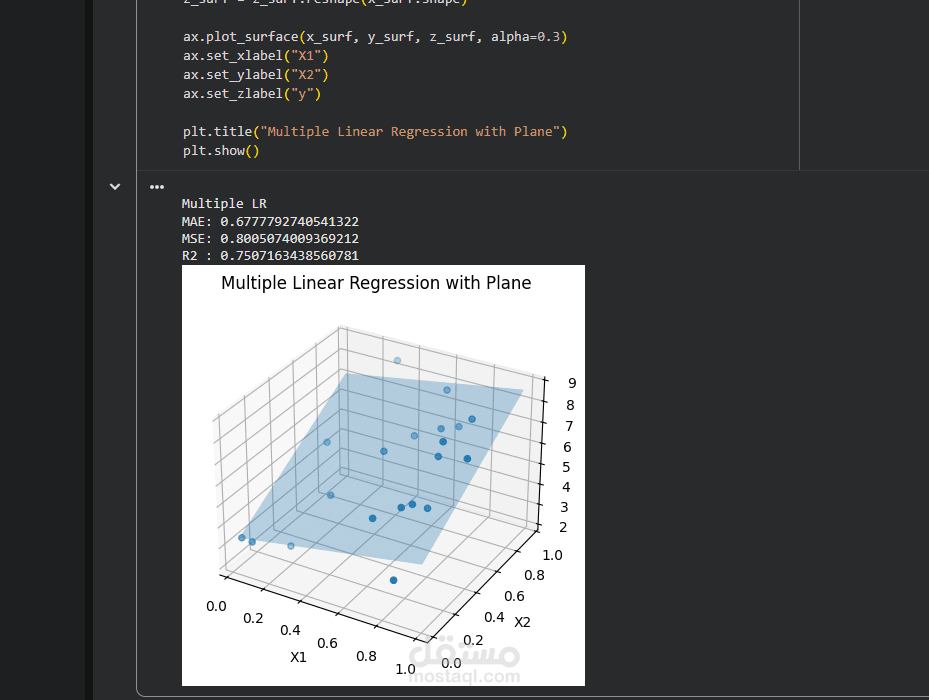
Task: Click the X2 axis label on plot
Action: tap(522, 622)
